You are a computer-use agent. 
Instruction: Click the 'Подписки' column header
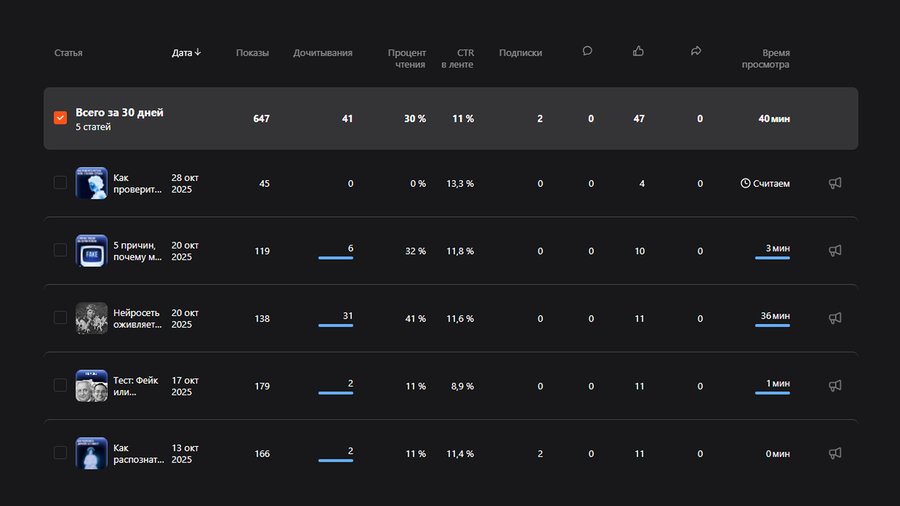520,52
